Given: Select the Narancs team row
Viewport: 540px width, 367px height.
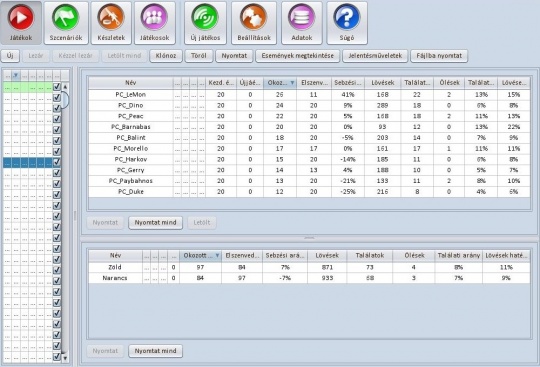Looking at the screenshot, I should tap(309, 278).
